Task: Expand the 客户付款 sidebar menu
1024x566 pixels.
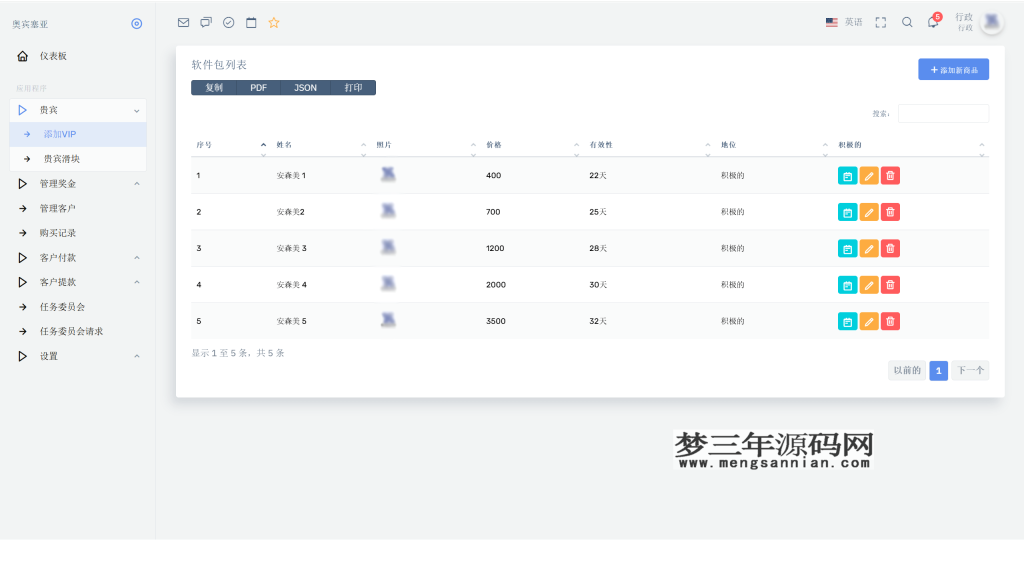Action: tap(78, 258)
